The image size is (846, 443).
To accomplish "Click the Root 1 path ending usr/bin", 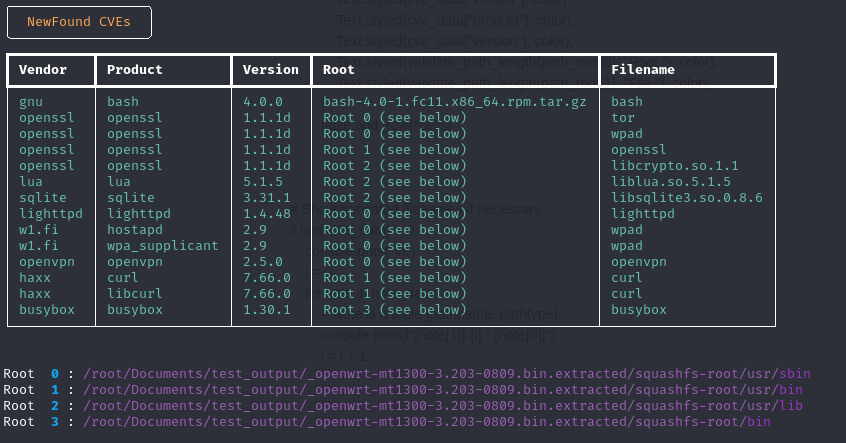I will (x=442, y=390).
